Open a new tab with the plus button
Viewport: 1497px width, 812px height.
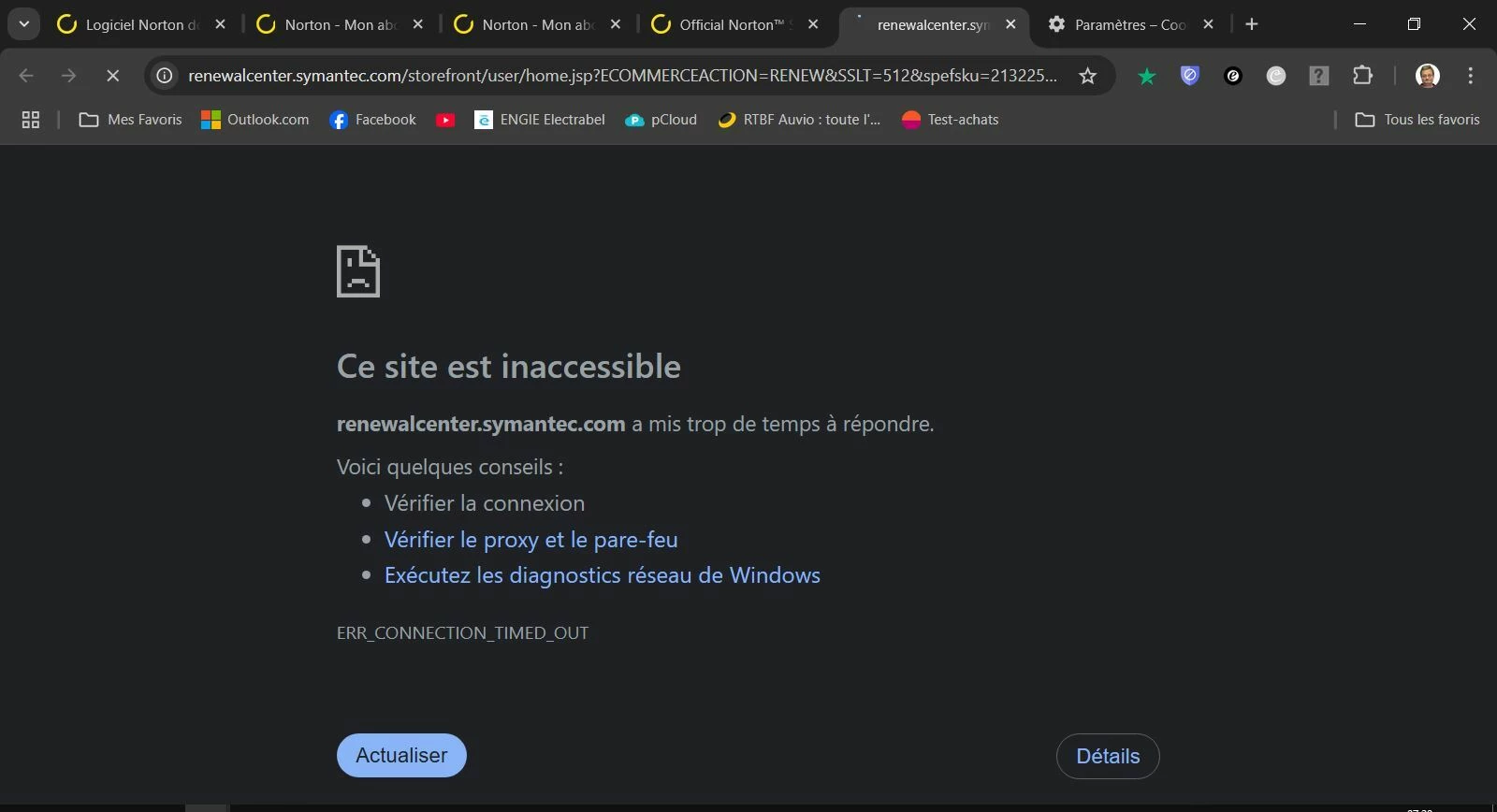tap(1252, 24)
